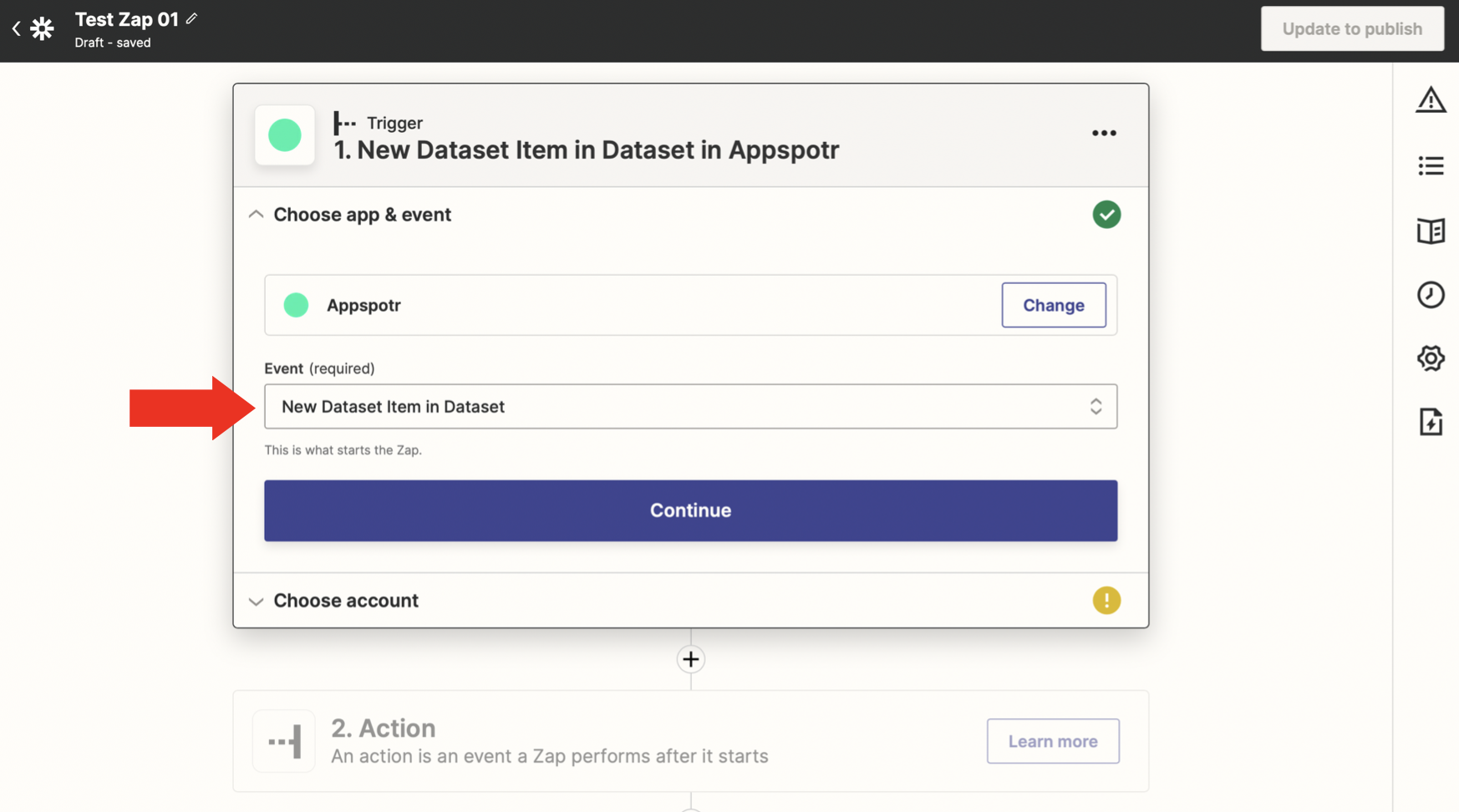Click the Continue button
The height and width of the screenshot is (812, 1459).
coord(690,510)
